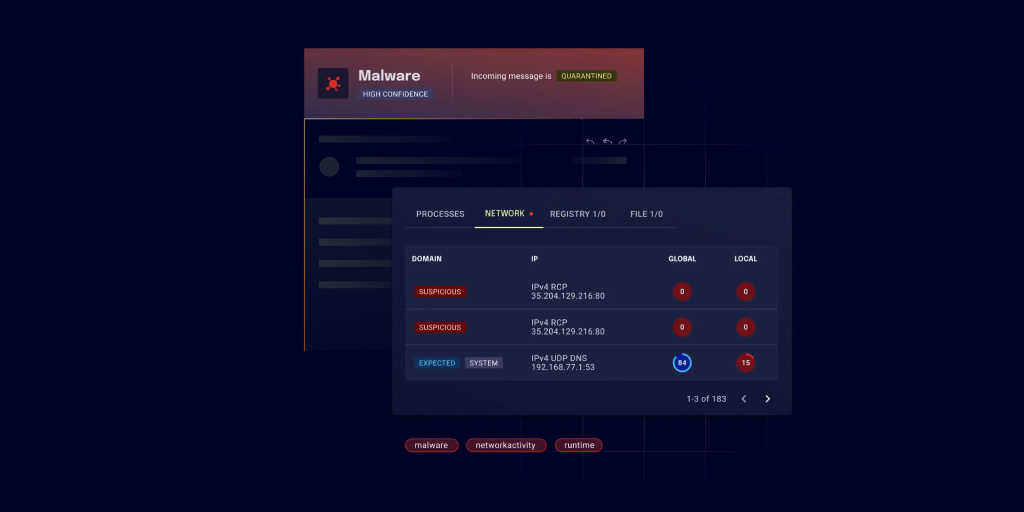The height and width of the screenshot is (512, 1024).
Task: Select the runtime tag
Action: click(x=579, y=445)
